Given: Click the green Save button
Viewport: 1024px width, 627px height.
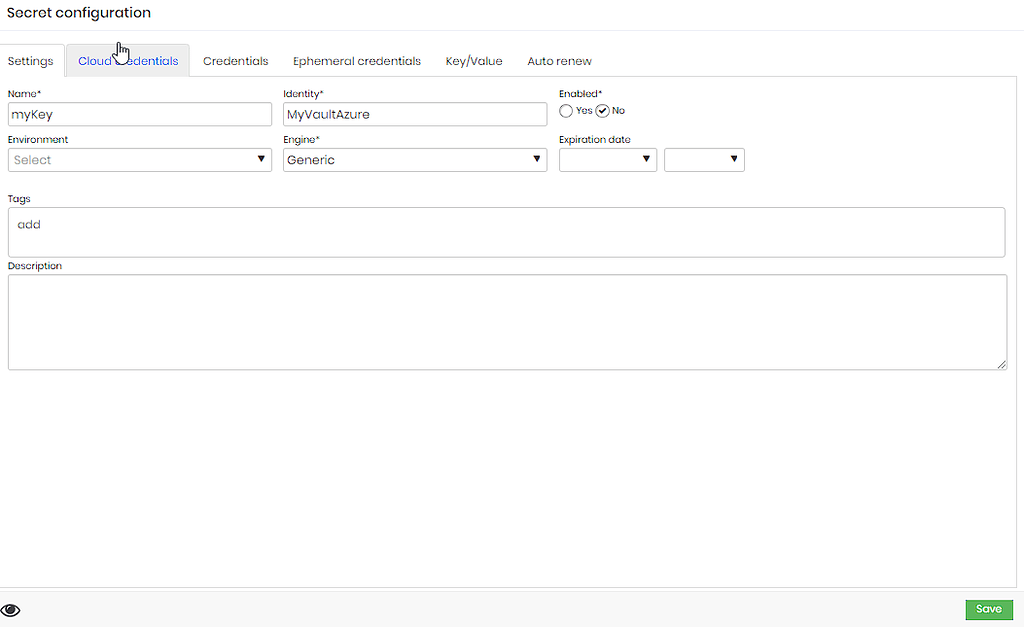Looking at the screenshot, I should pos(989,609).
